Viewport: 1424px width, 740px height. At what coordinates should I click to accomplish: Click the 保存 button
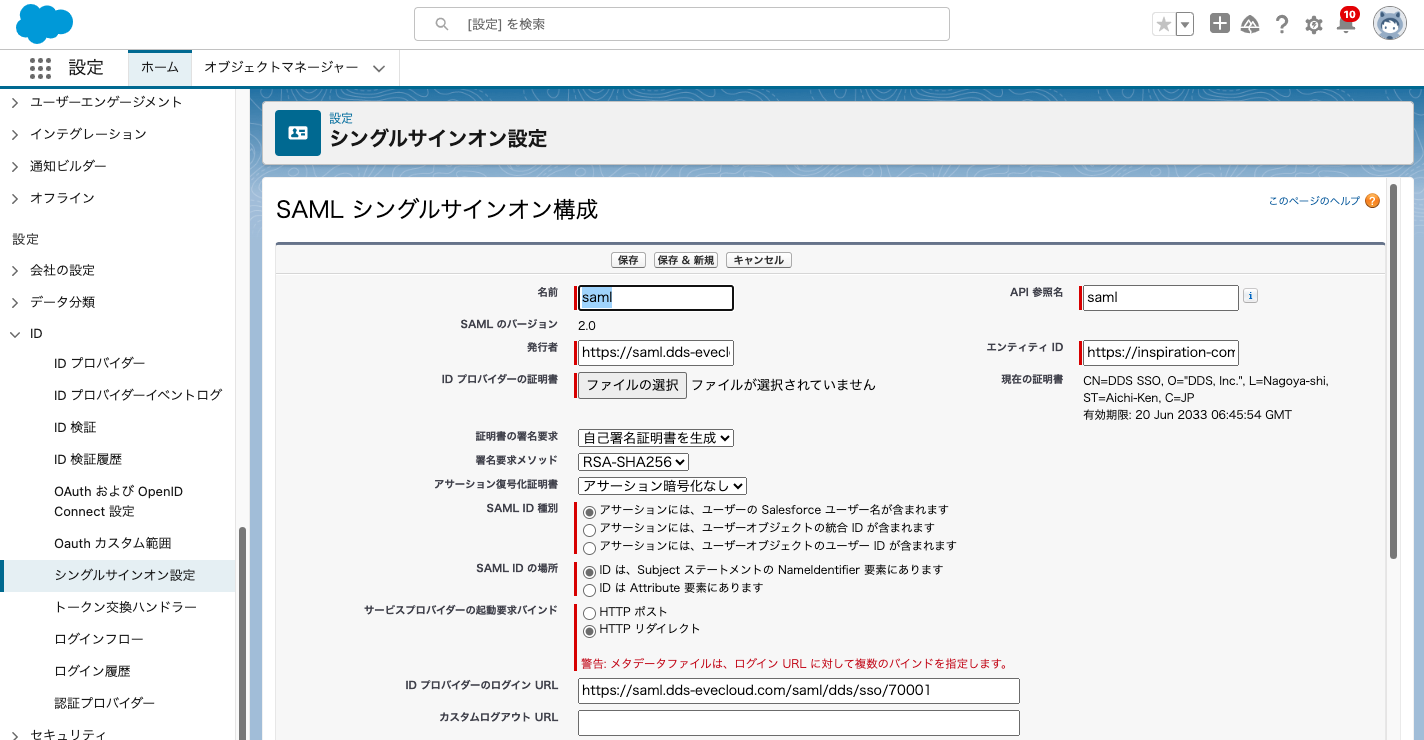pos(628,260)
